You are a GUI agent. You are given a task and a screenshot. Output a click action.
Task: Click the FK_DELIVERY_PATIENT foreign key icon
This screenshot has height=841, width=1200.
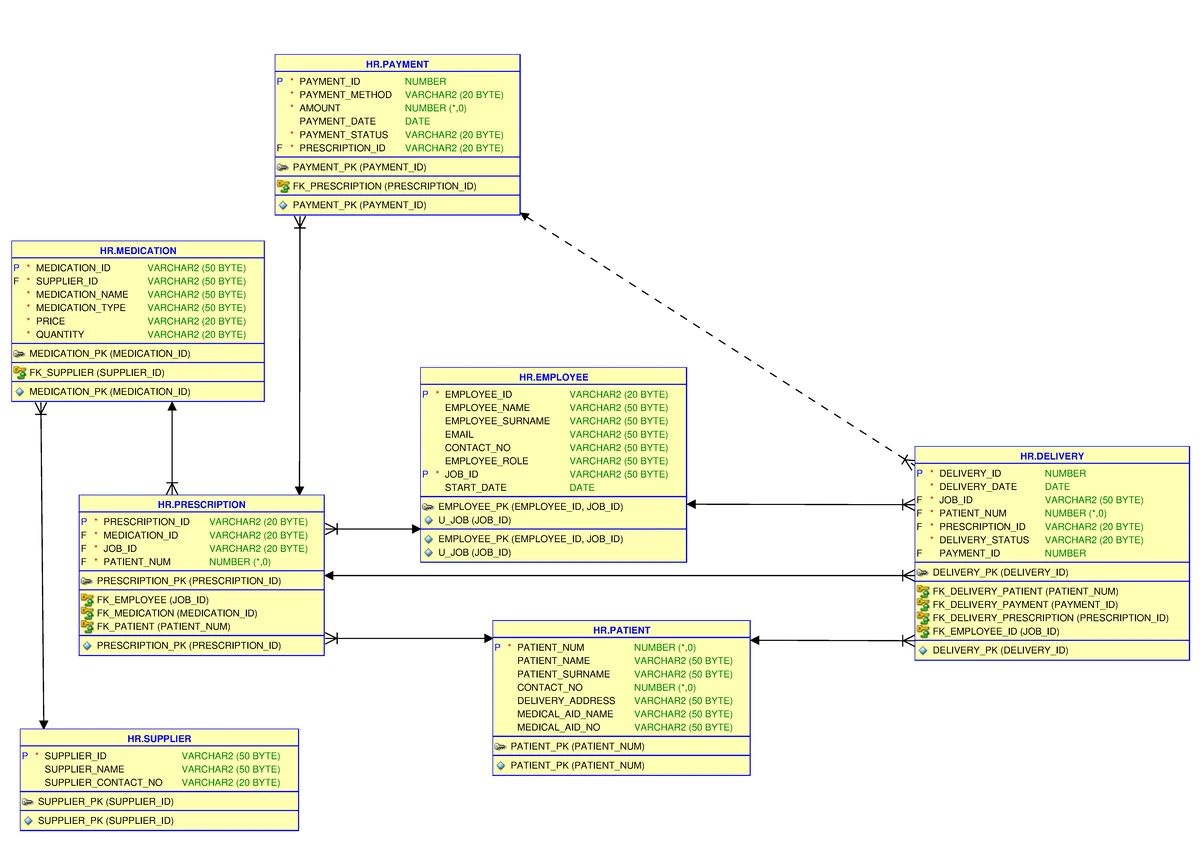pyautogui.click(x=923, y=592)
